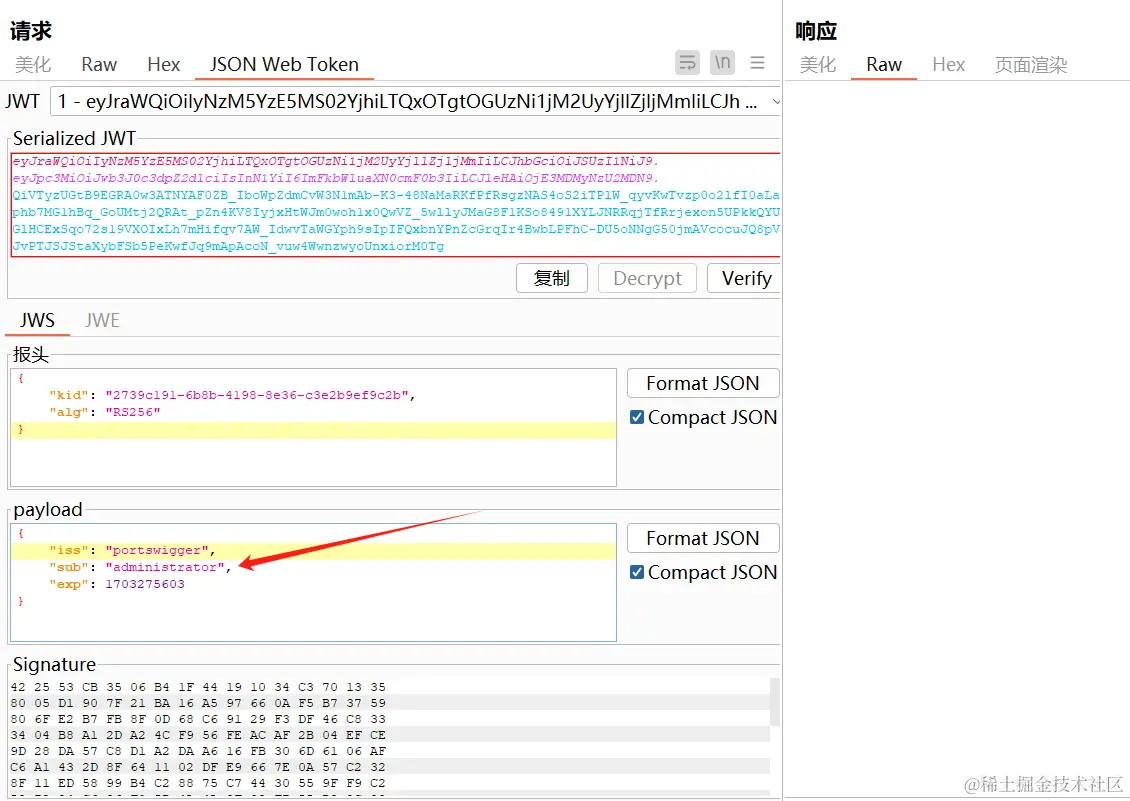Click the Signature hex row starting 80 05
This screenshot has height=801, width=1130.
pyautogui.click(x=198, y=703)
